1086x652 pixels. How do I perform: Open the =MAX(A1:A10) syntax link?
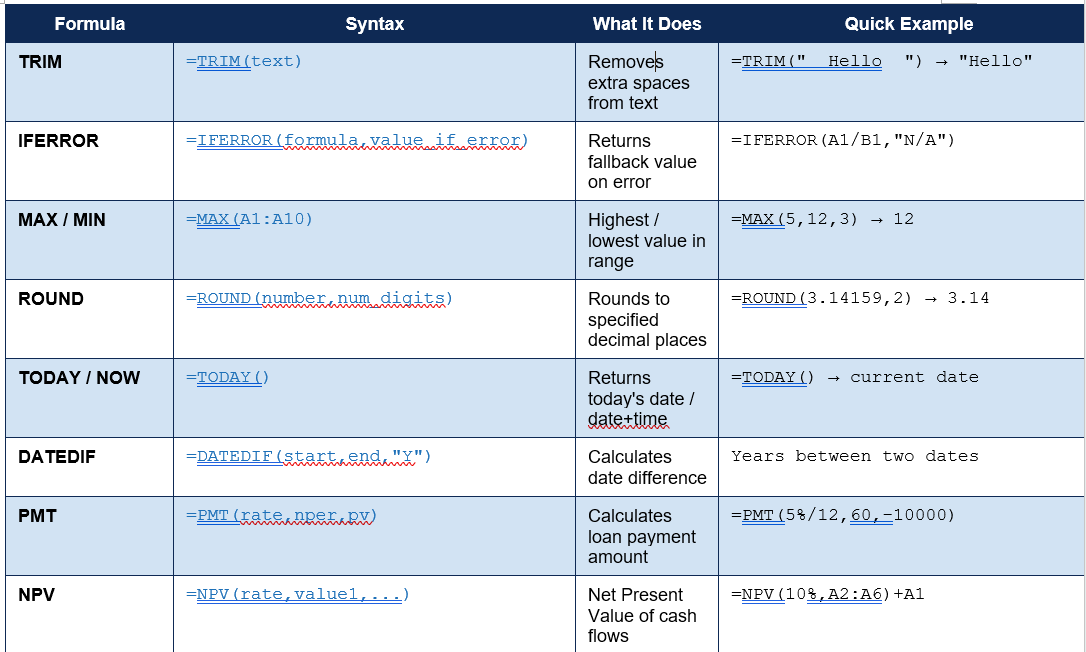coord(249,219)
